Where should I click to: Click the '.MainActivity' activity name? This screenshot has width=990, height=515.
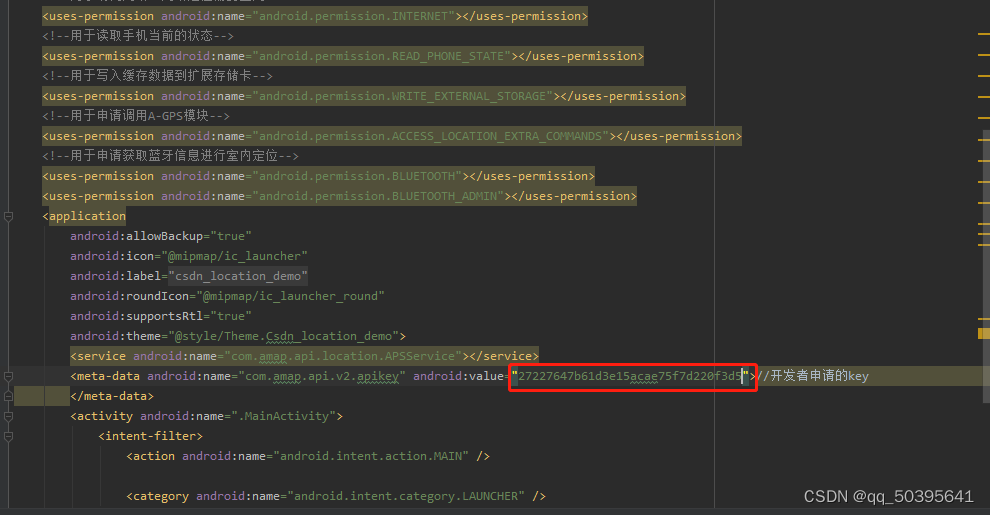(x=283, y=417)
